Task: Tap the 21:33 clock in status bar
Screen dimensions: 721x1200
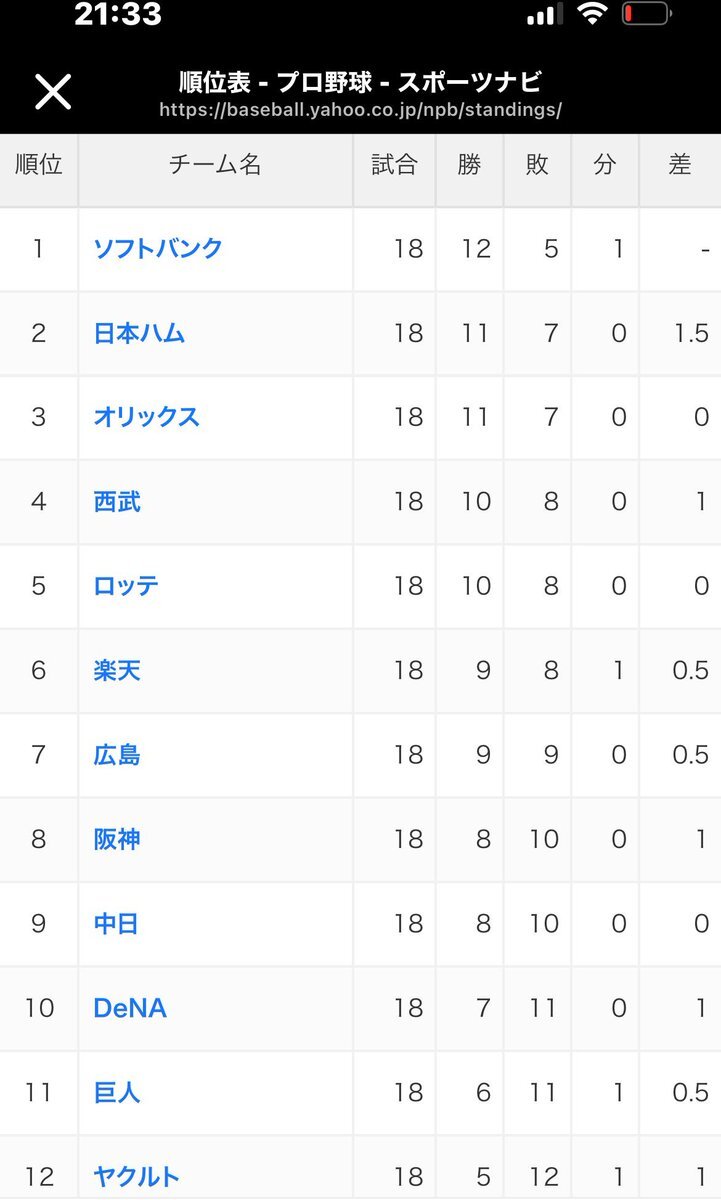Action: (118, 14)
